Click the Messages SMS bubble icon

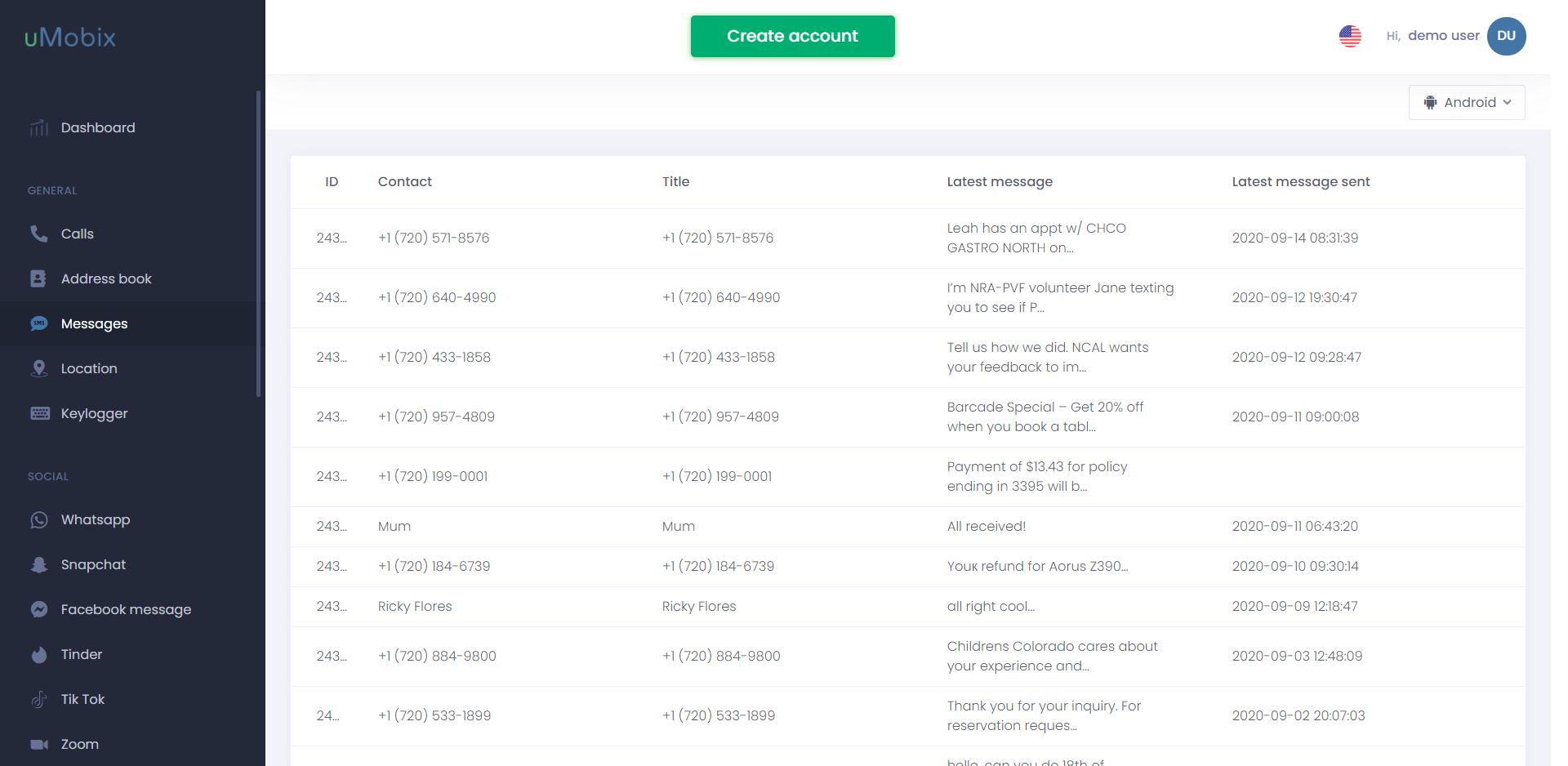[39, 323]
